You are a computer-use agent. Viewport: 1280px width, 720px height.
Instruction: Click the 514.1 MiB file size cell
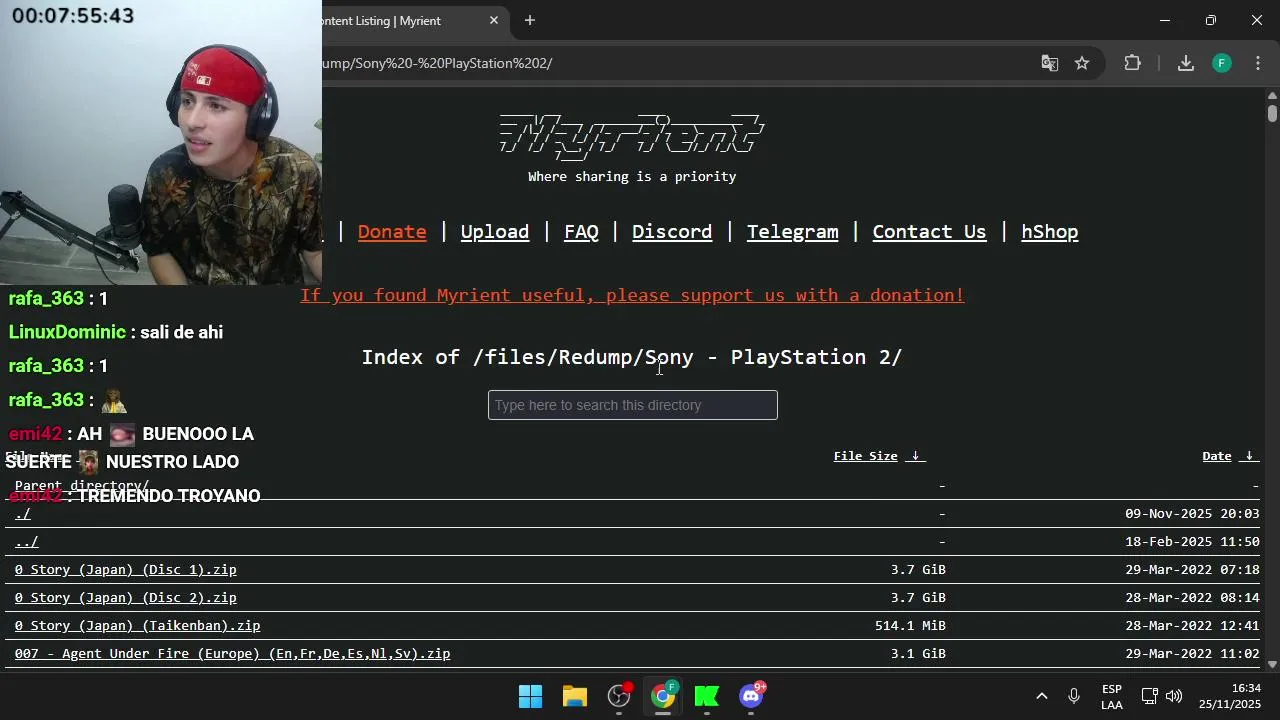[910, 626]
